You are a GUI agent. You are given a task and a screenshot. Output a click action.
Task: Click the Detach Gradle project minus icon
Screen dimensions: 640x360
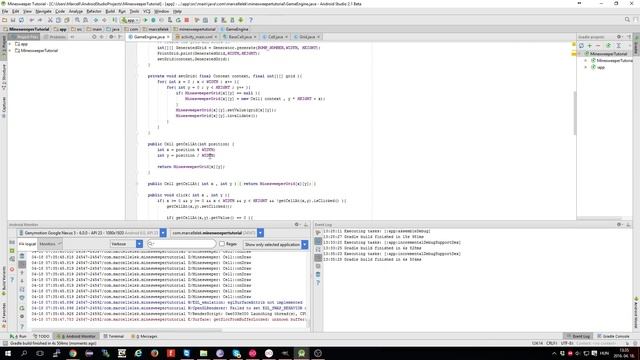pos(598,46)
